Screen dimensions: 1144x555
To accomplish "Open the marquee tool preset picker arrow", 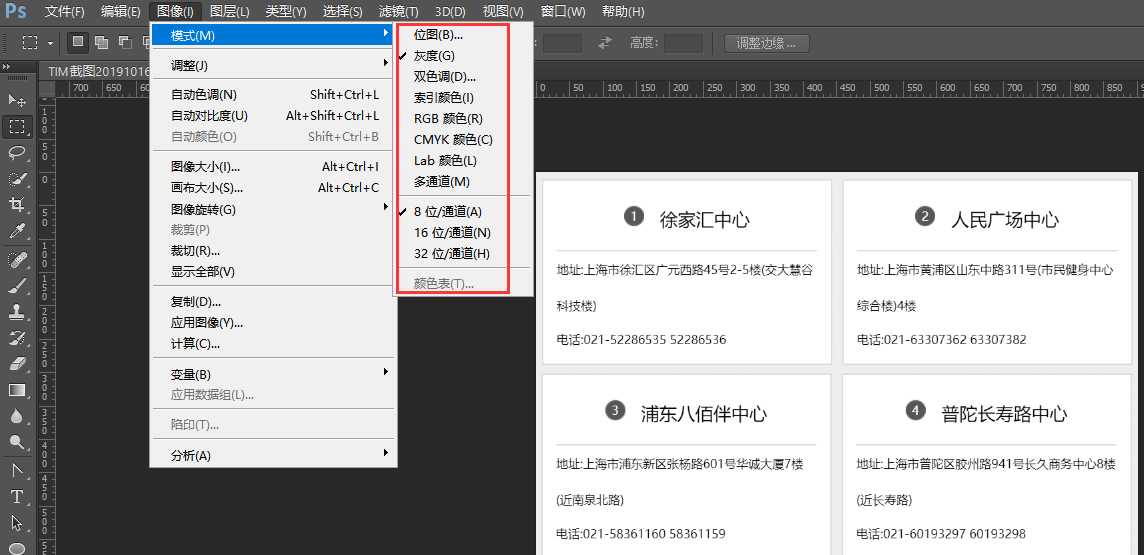I will [x=50, y=43].
